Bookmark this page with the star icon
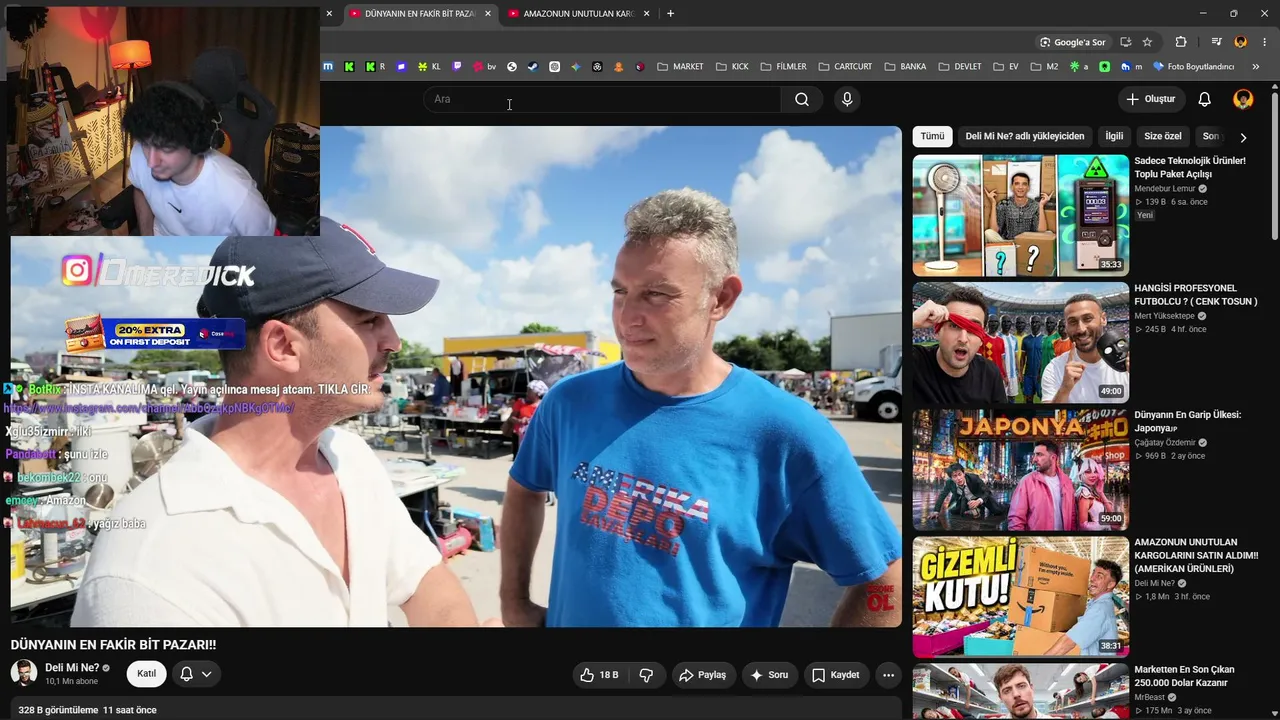The image size is (1280, 720). coord(1147,42)
